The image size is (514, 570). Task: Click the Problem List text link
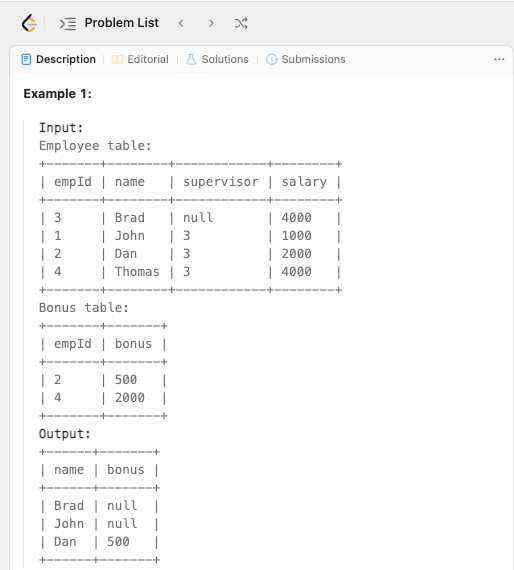121,23
